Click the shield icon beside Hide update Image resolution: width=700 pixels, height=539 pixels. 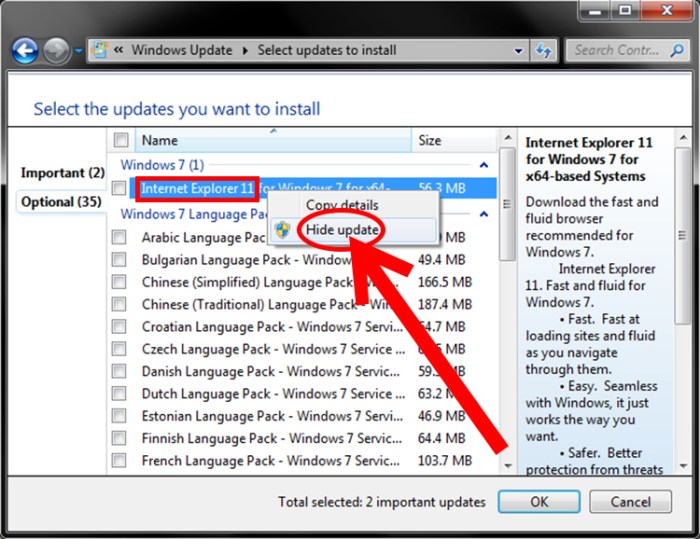[284, 230]
